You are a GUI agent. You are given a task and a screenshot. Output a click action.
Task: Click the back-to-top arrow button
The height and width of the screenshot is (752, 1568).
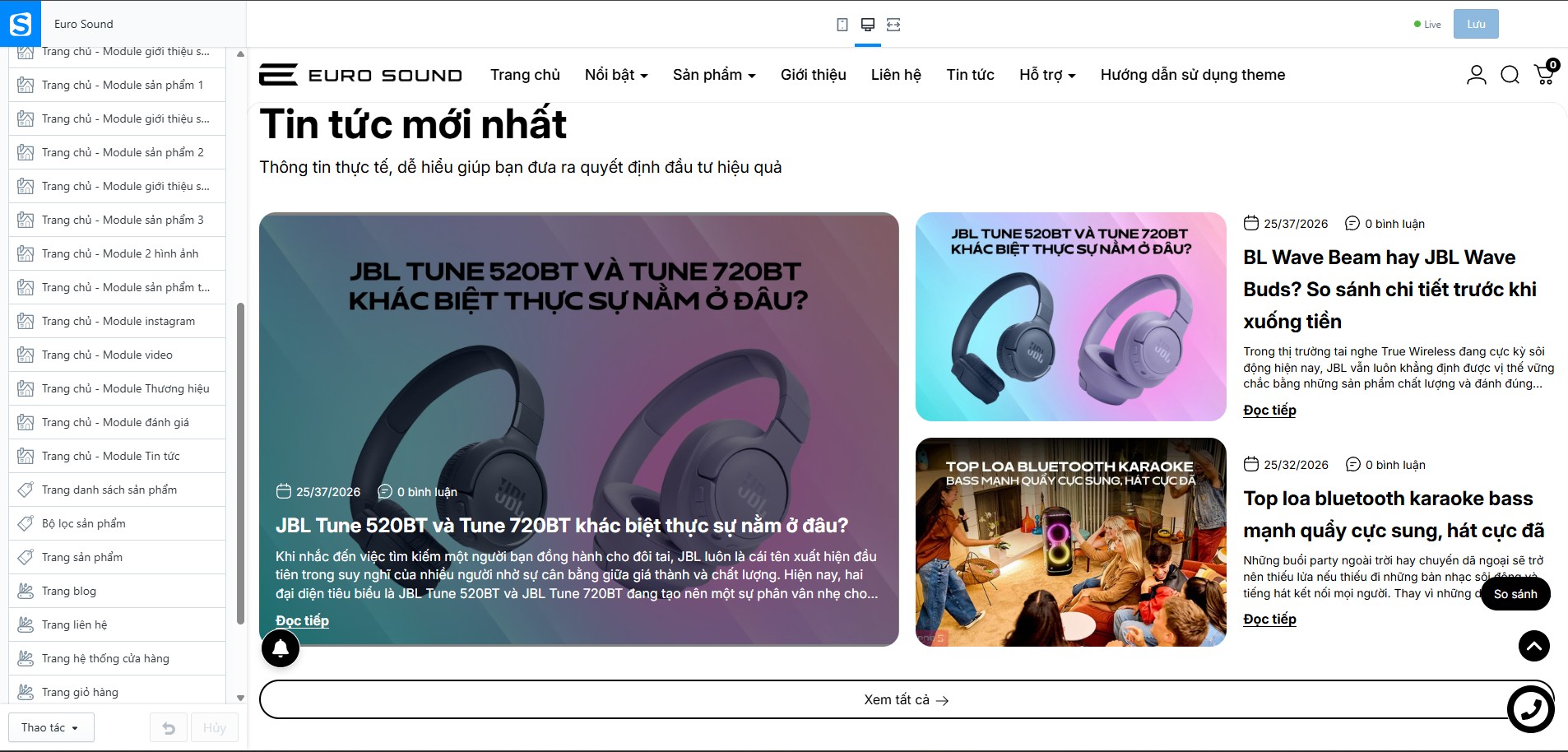coord(1534,646)
